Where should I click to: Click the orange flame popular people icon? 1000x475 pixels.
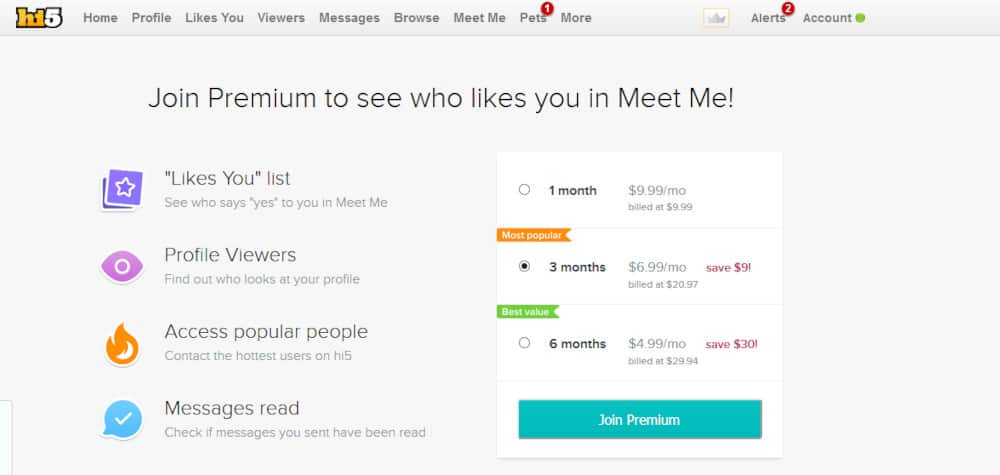coord(122,344)
